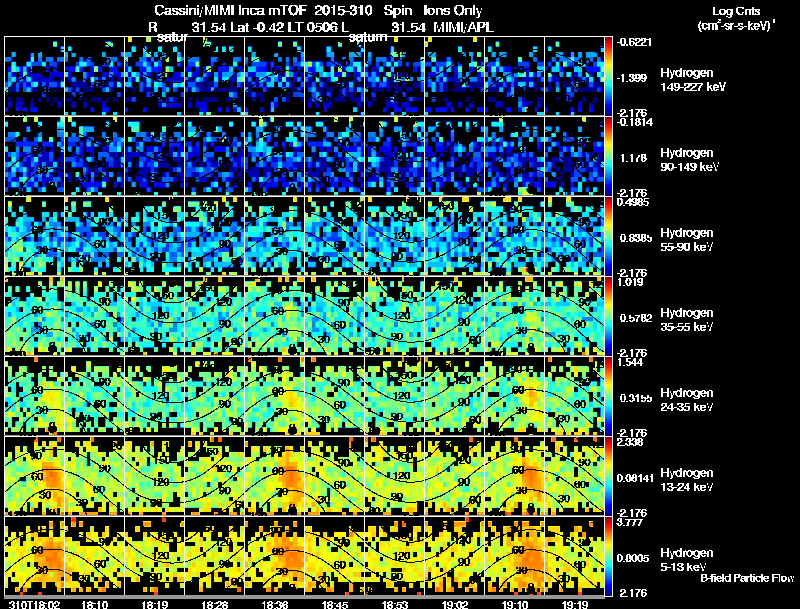
Task: Click the 'Ions Only' text in the title
Action: click(453, 11)
